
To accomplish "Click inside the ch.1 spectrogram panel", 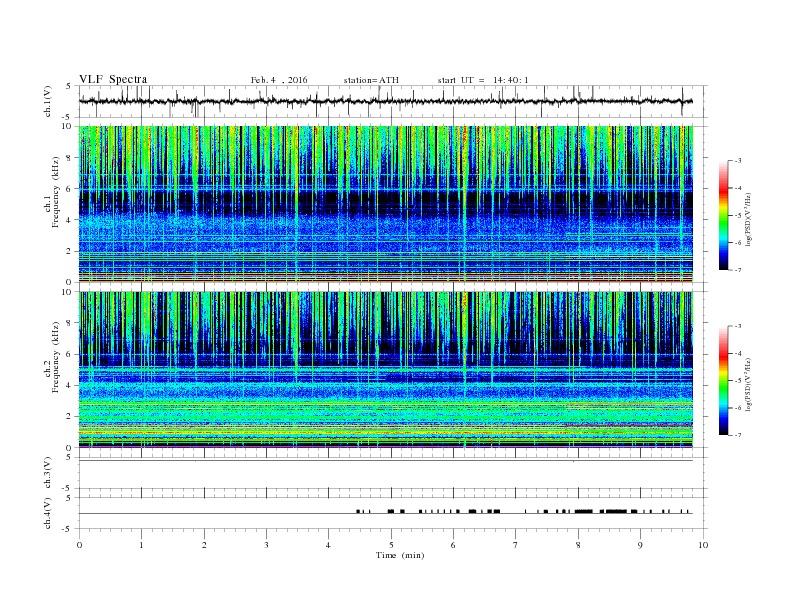I will (x=385, y=204).
